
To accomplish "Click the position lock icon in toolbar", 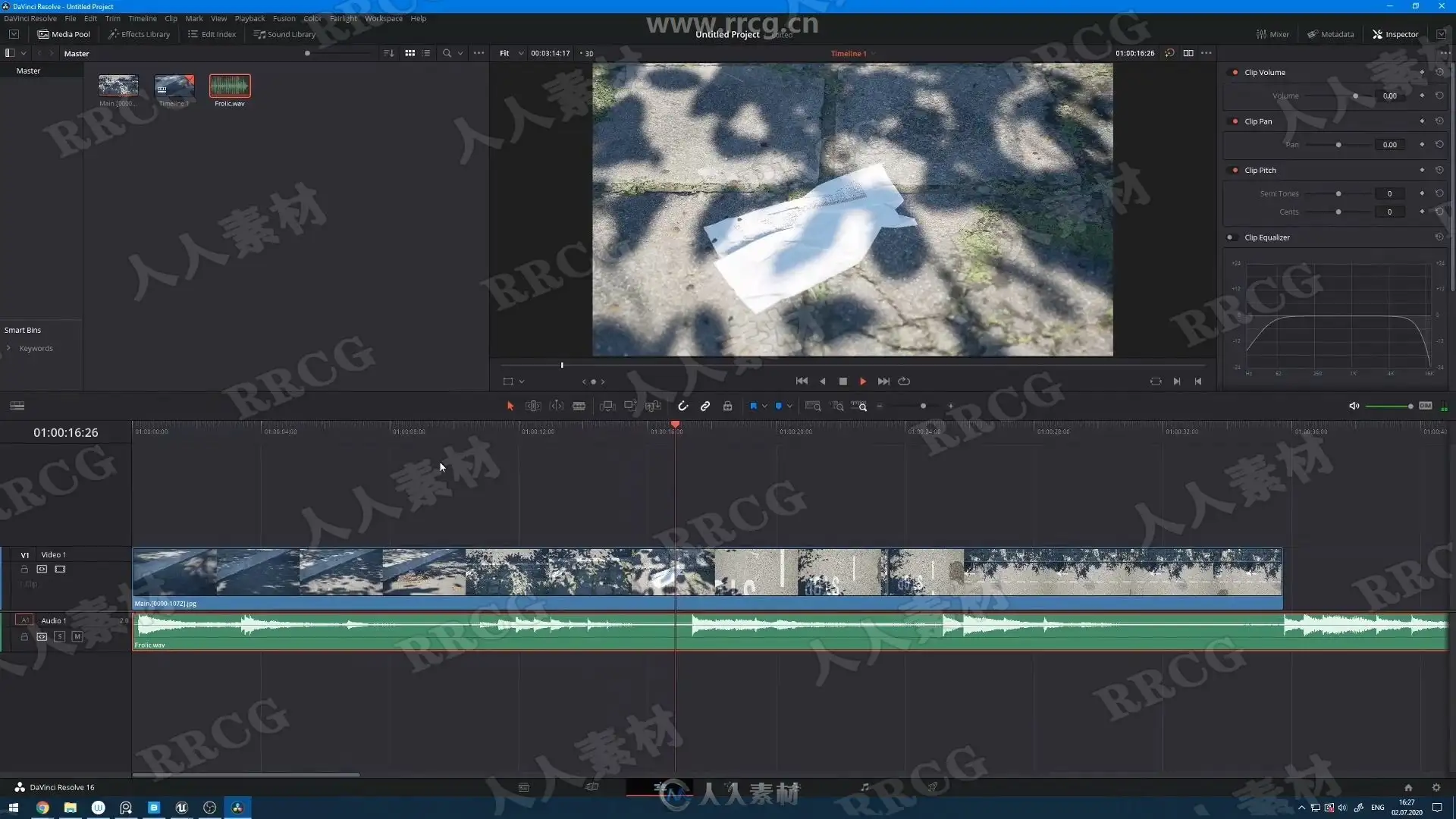I will tap(727, 406).
